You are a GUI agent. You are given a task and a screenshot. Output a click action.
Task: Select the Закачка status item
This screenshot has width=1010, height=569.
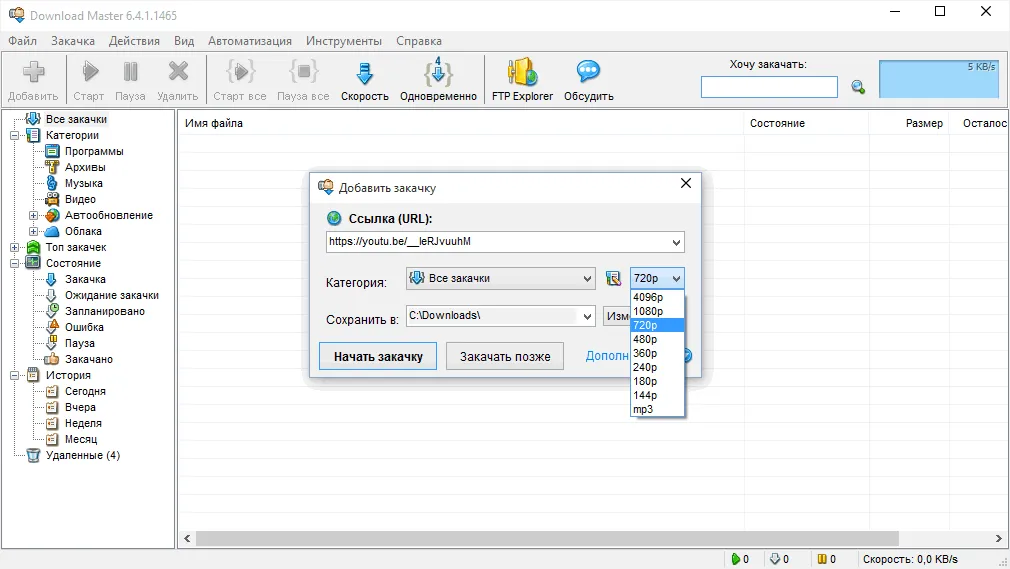pos(85,279)
